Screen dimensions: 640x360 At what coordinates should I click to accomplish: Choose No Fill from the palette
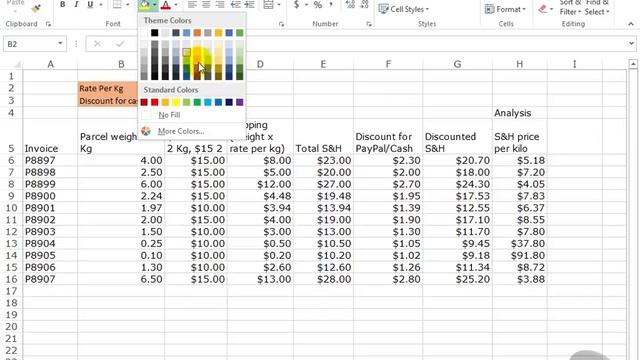tap(169, 115)
